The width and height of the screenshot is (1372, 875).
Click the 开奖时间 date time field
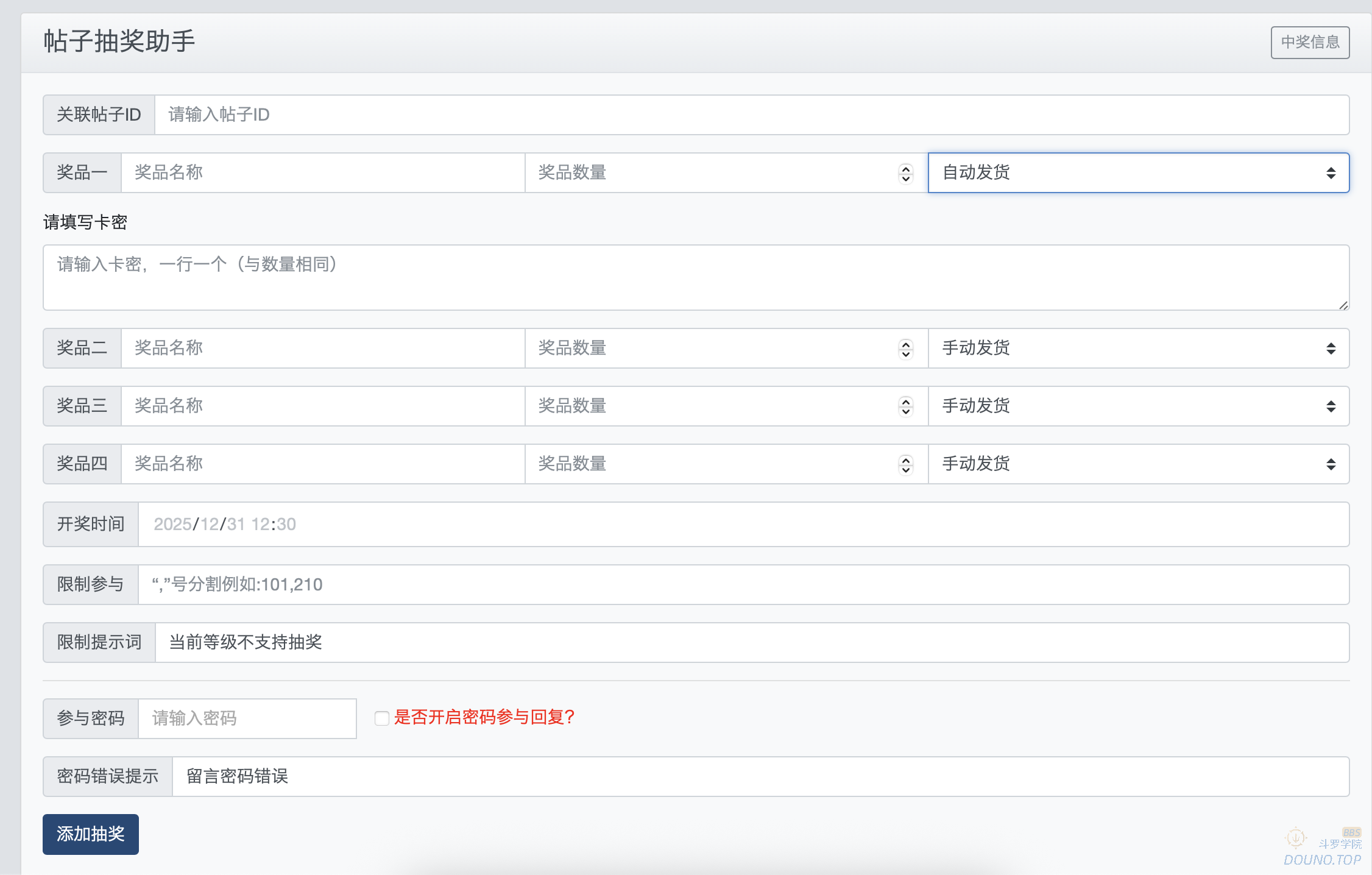point(743,524)
